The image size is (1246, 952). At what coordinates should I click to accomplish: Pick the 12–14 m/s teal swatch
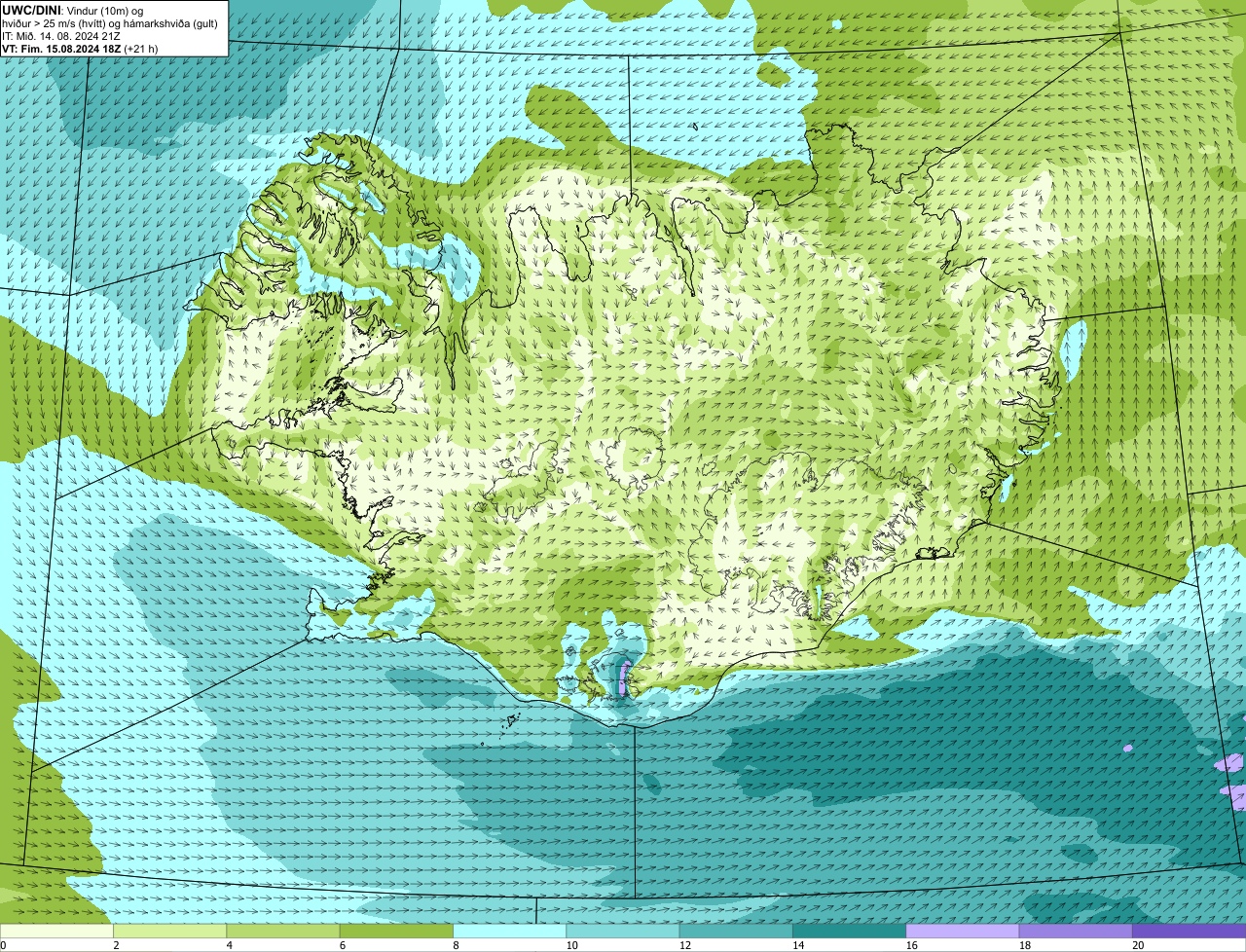pyautogui.click(x=736, y=931)
